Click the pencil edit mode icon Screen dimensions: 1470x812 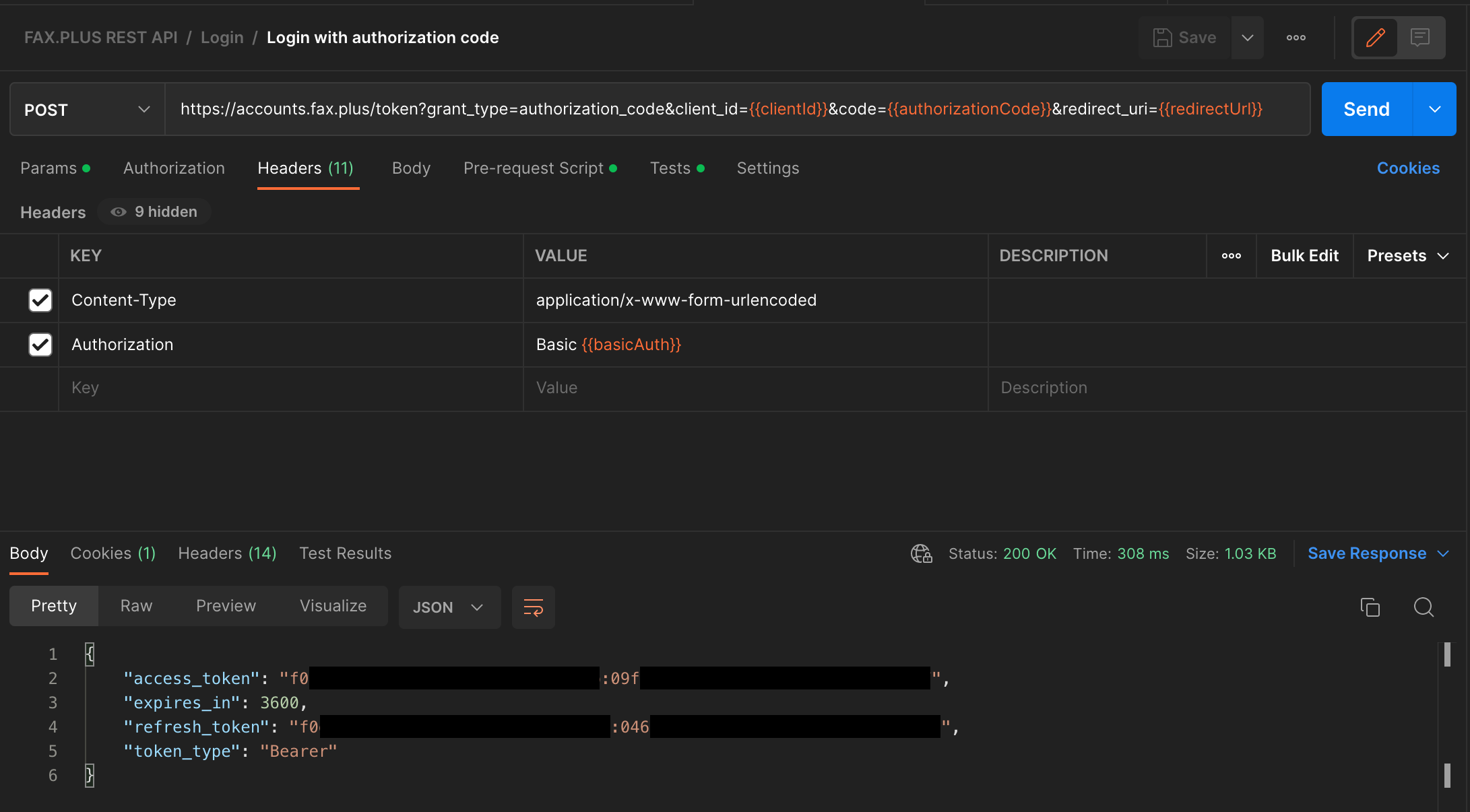click(1375, 38)
